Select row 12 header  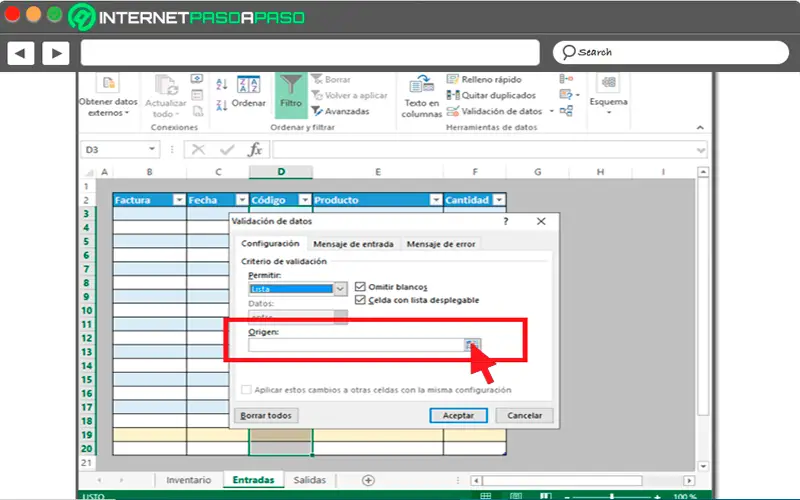(87, 338)
